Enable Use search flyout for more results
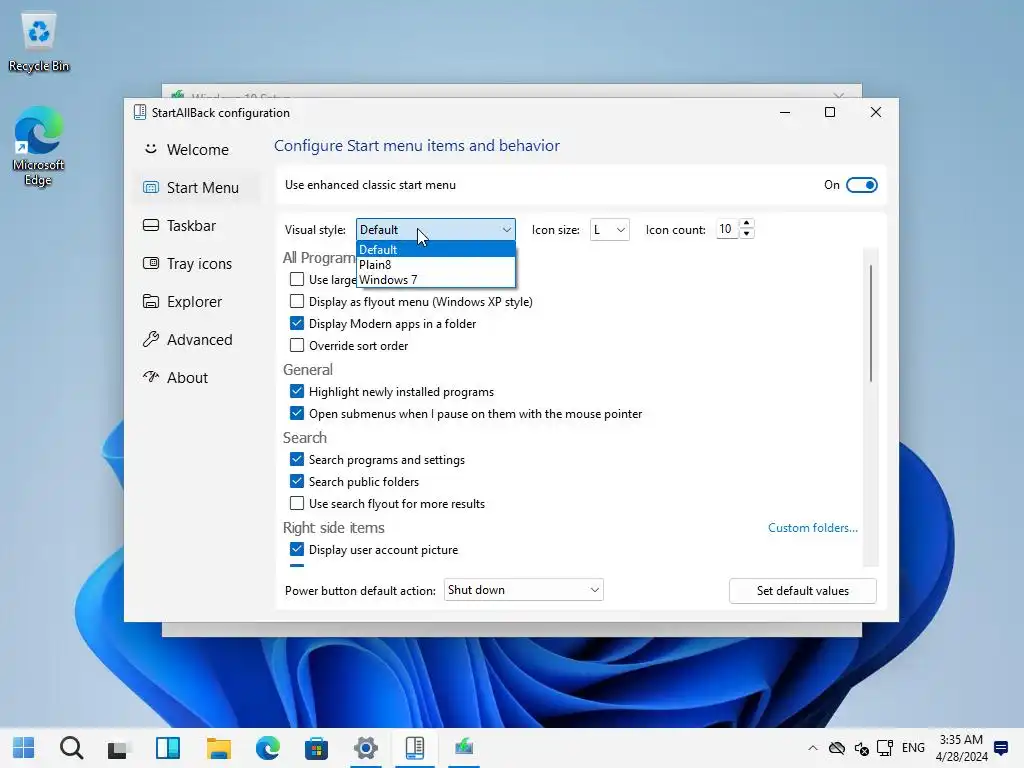This screenshot has height=768, width=1024. pos(296,504)
